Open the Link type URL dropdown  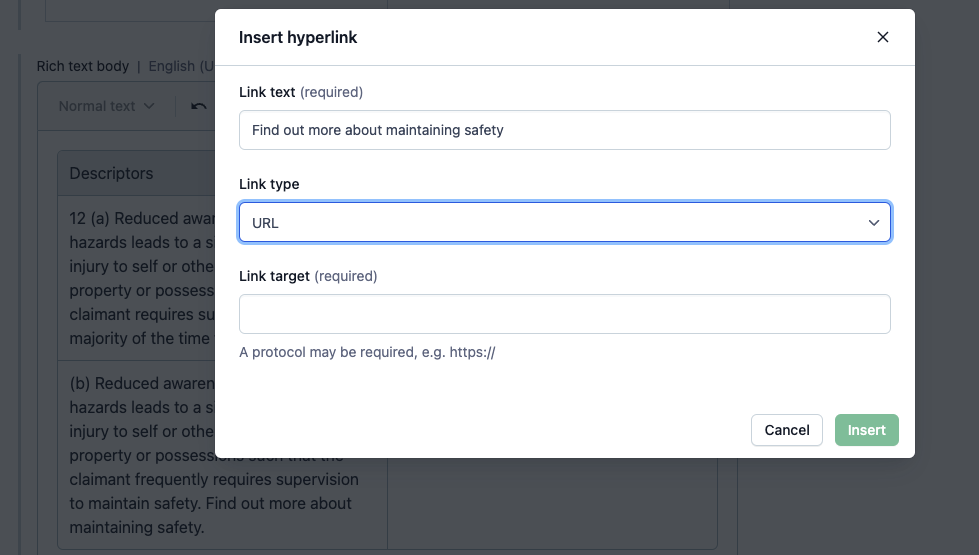pyautogui.click(x=564, y=222)
